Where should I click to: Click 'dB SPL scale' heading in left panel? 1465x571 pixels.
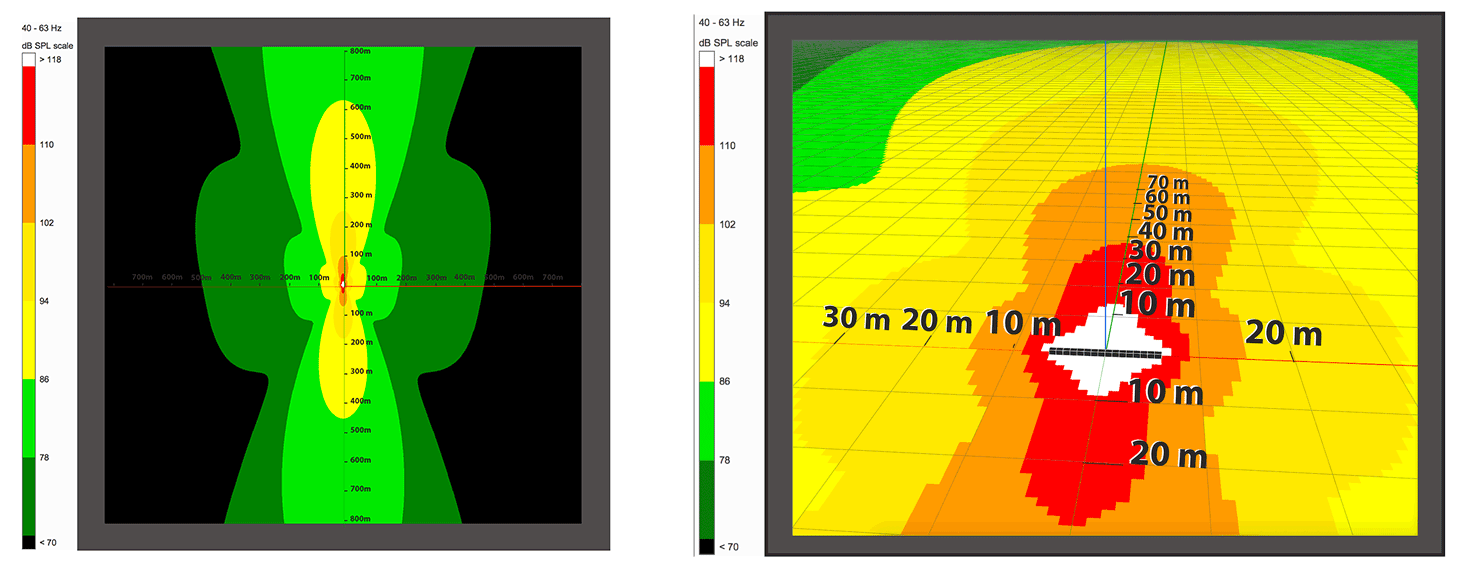click(47, 46)
